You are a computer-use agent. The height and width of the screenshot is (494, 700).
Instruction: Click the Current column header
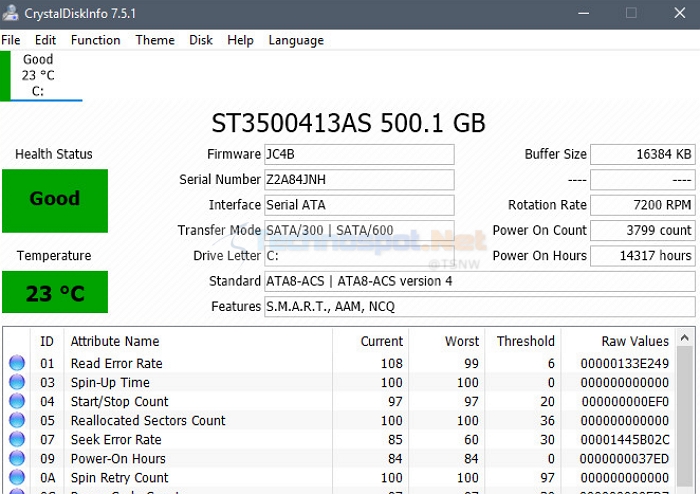coord(371,341)
